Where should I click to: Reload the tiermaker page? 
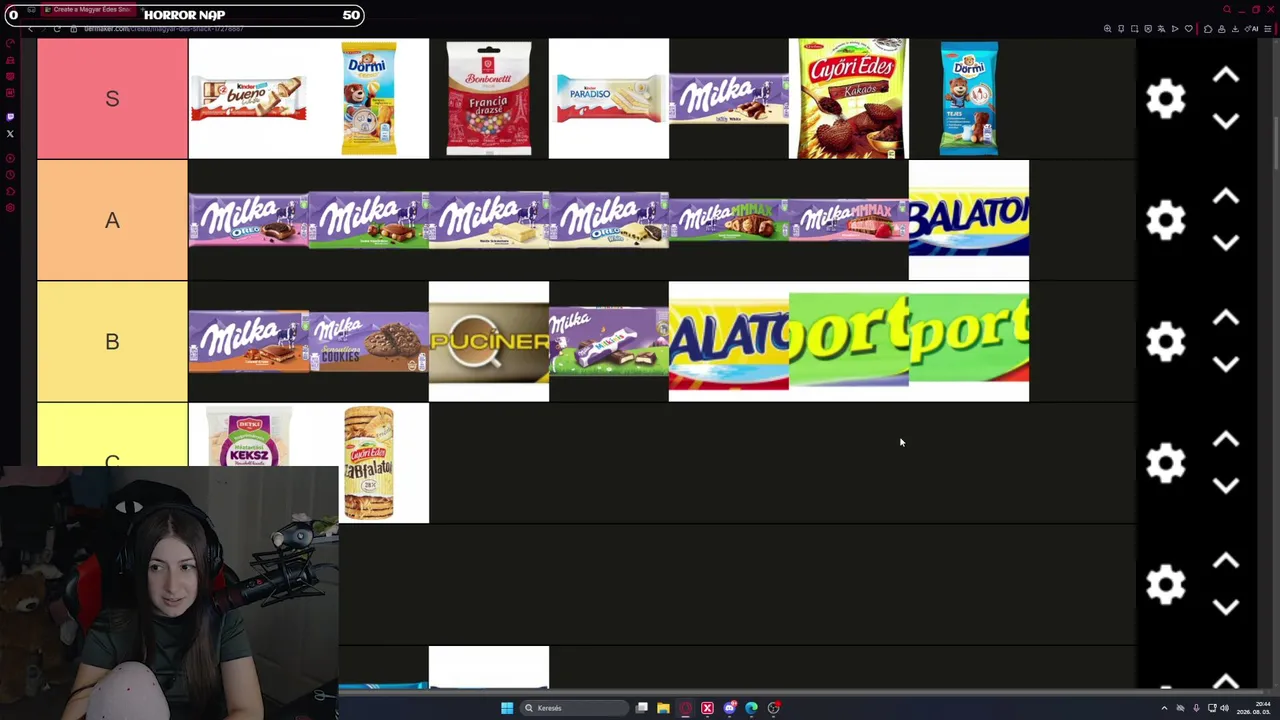(57, 29)
